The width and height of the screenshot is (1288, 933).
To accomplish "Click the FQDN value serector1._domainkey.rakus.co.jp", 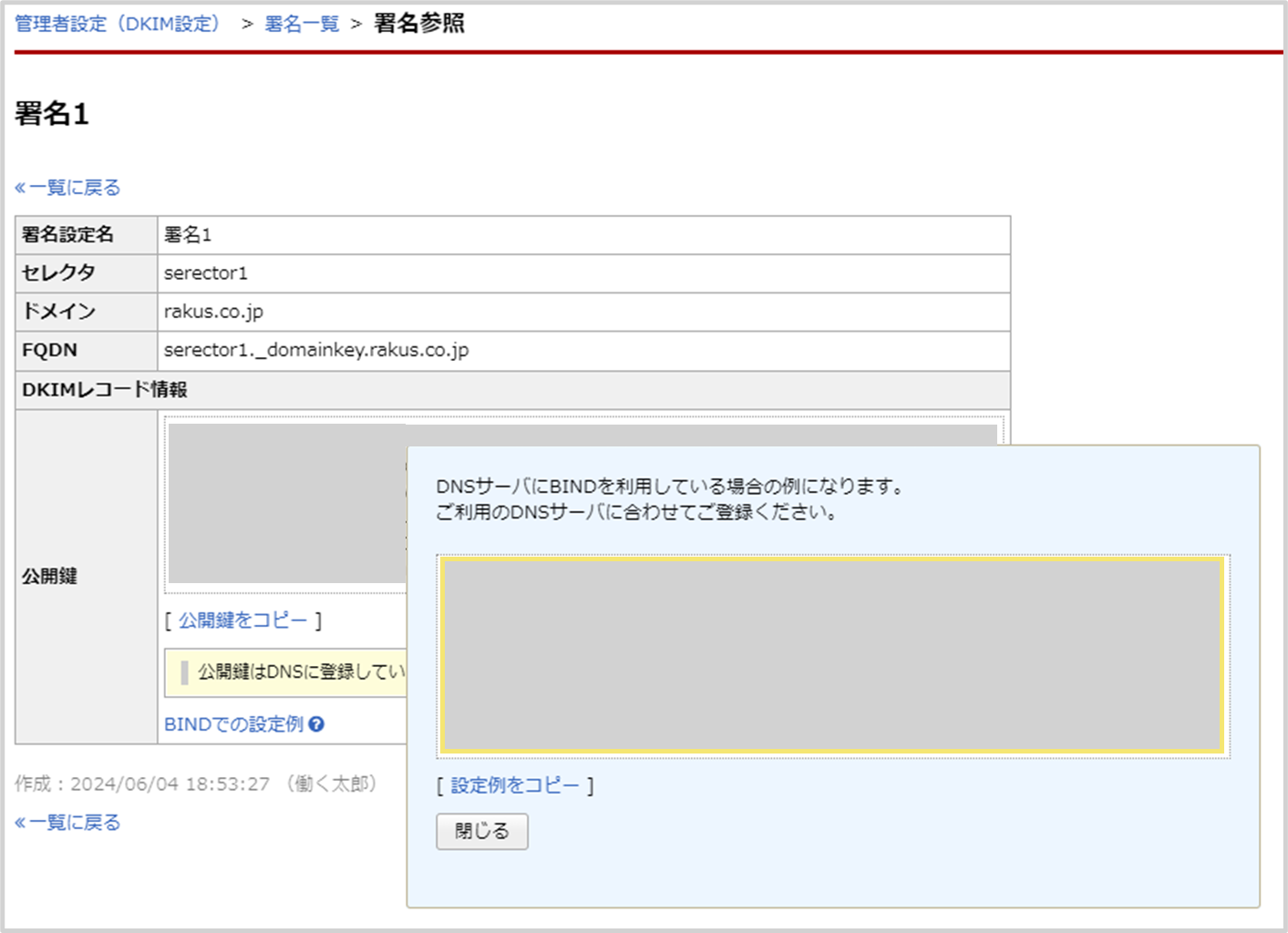I will coord(314,350).
